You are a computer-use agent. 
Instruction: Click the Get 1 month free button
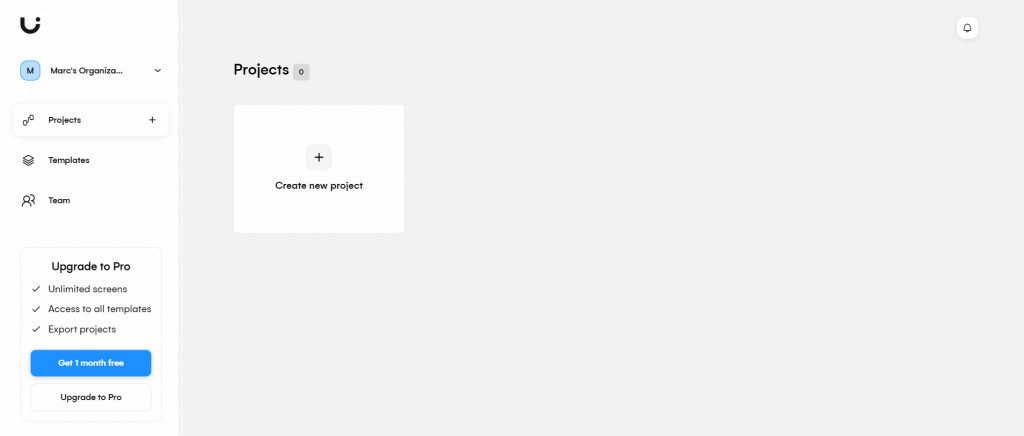click(91, 363)
